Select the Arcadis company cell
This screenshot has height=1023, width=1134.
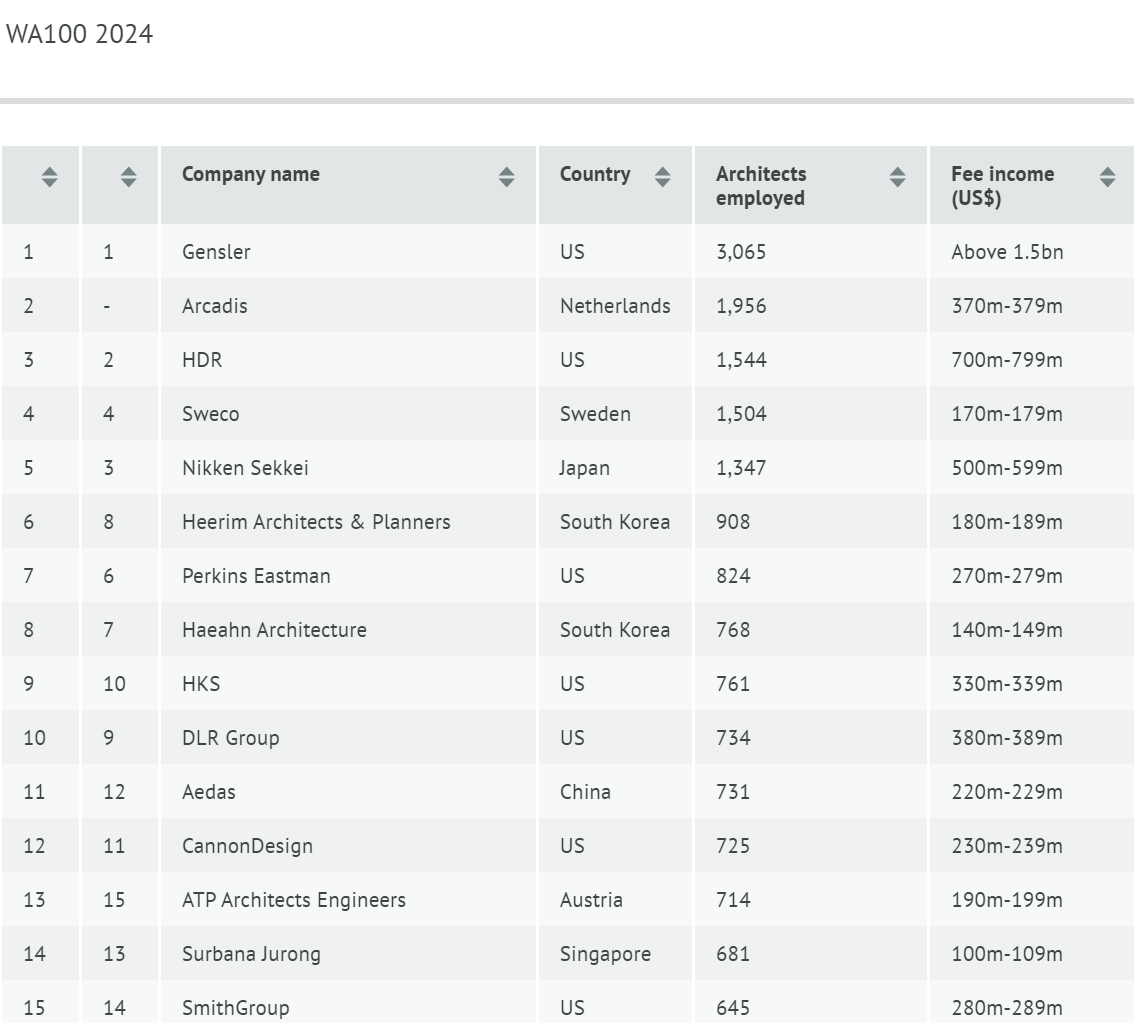349,306
